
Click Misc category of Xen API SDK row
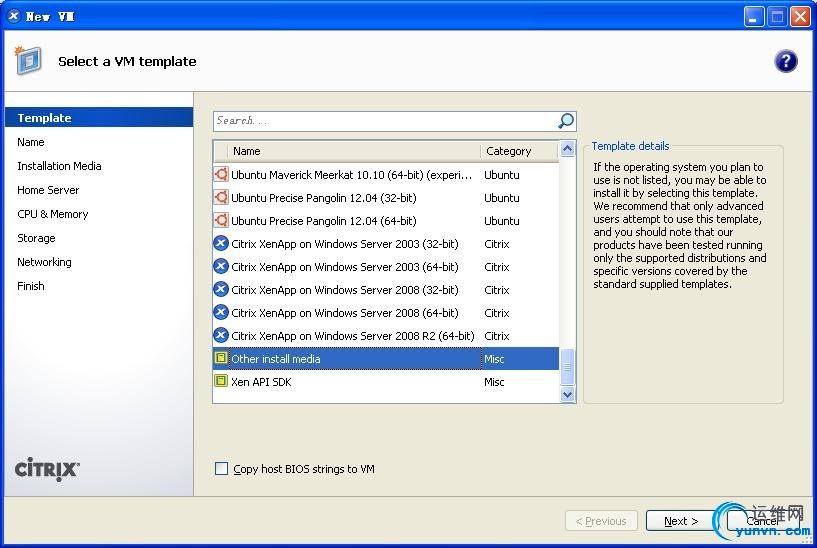coord(494,381)
